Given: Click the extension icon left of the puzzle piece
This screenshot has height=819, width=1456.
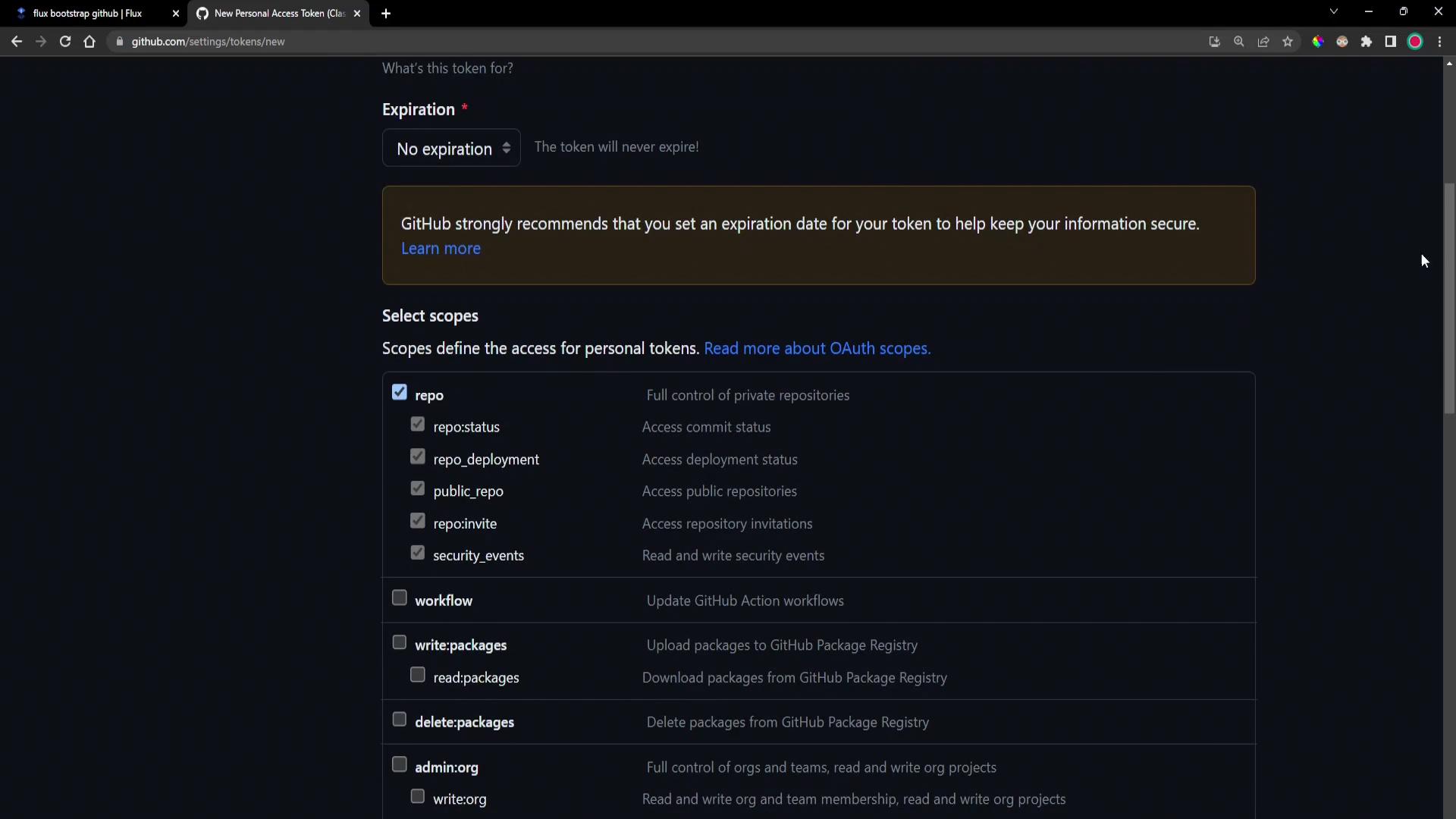Looking at the screenshot, I should coord(1341,42).
